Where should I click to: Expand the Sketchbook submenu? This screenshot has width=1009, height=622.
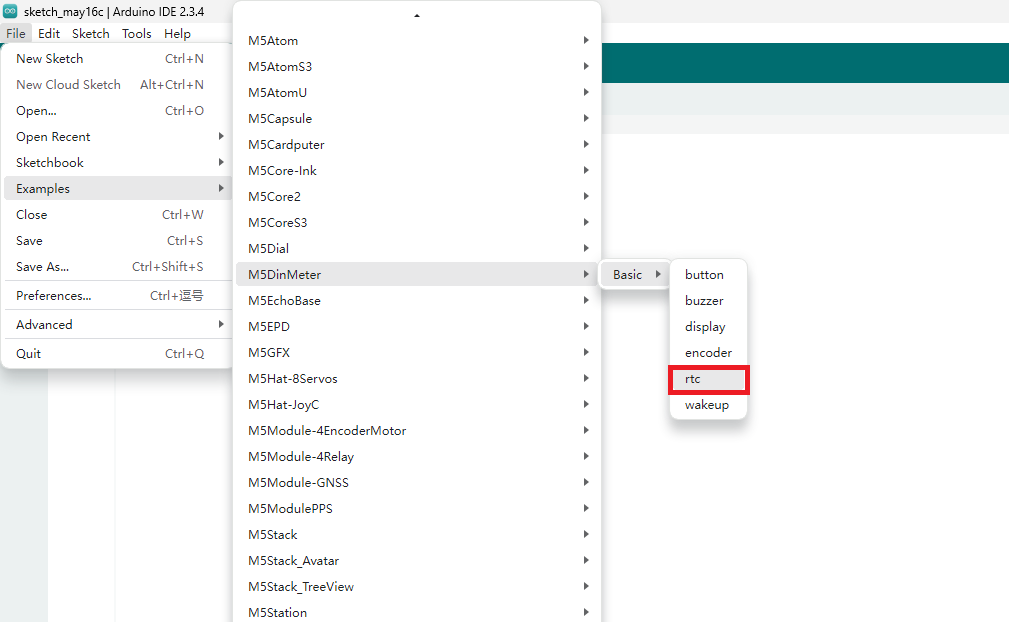point(118,162)
